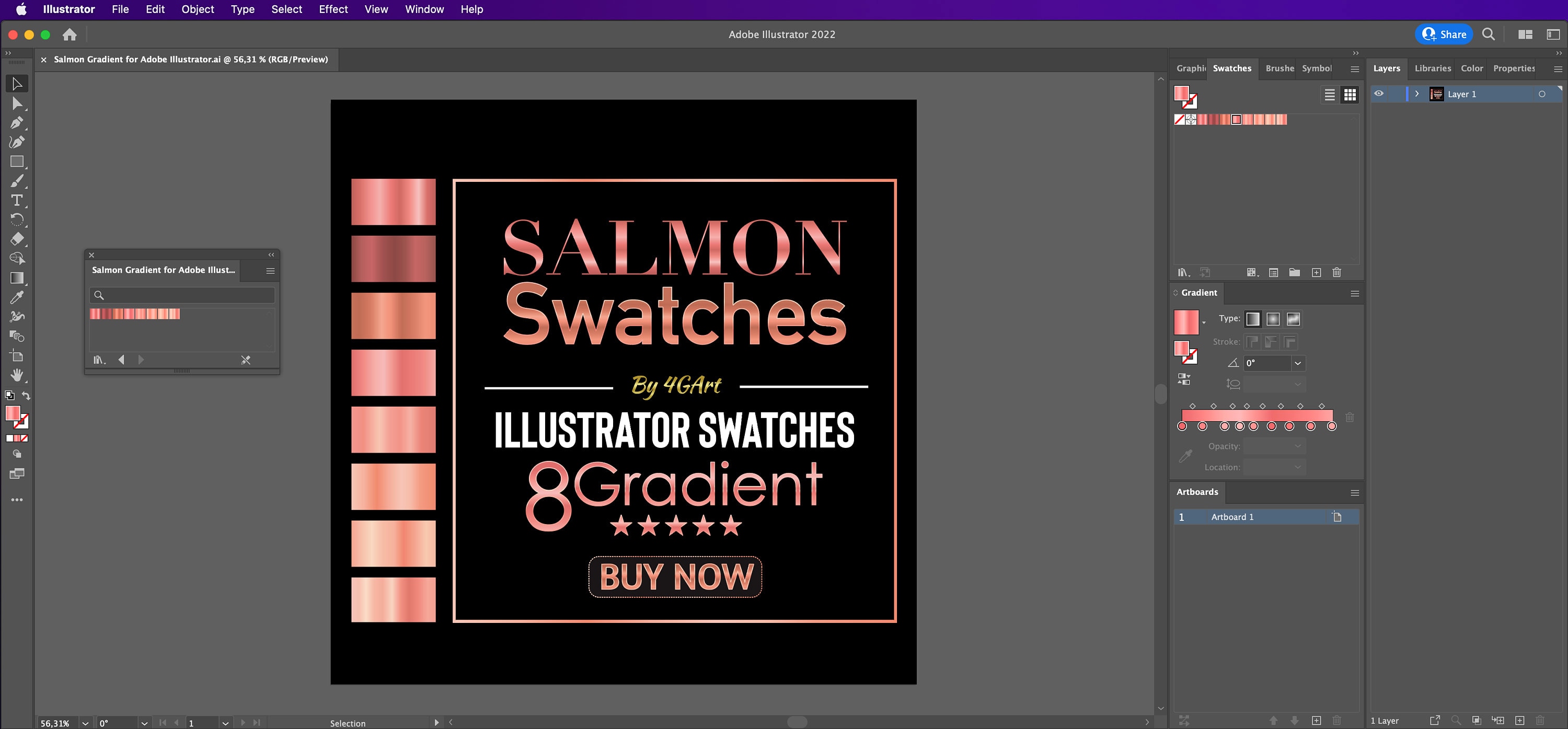Expand Layer 1 in the Layers panel
The image size is (1568, 729).
[1417, 94]
